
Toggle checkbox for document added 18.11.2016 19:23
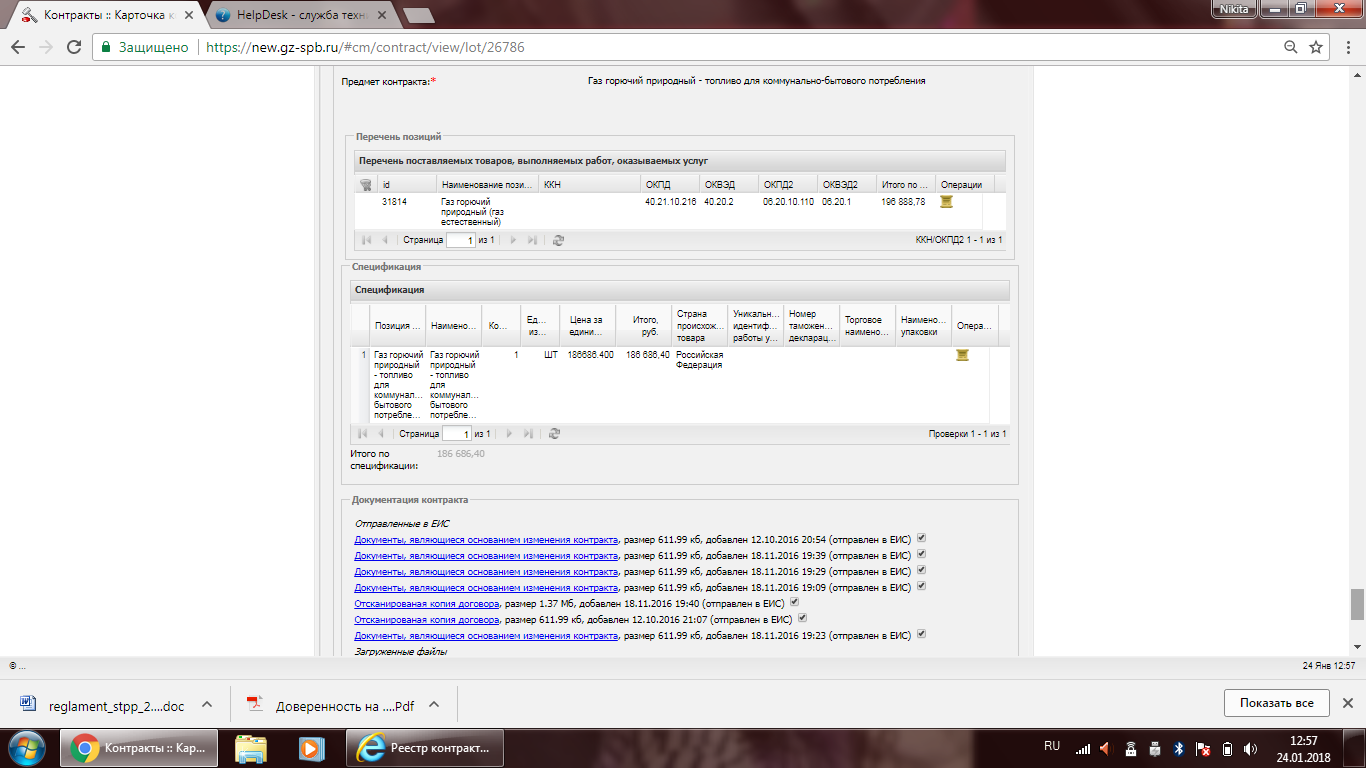tap(921, 634)
